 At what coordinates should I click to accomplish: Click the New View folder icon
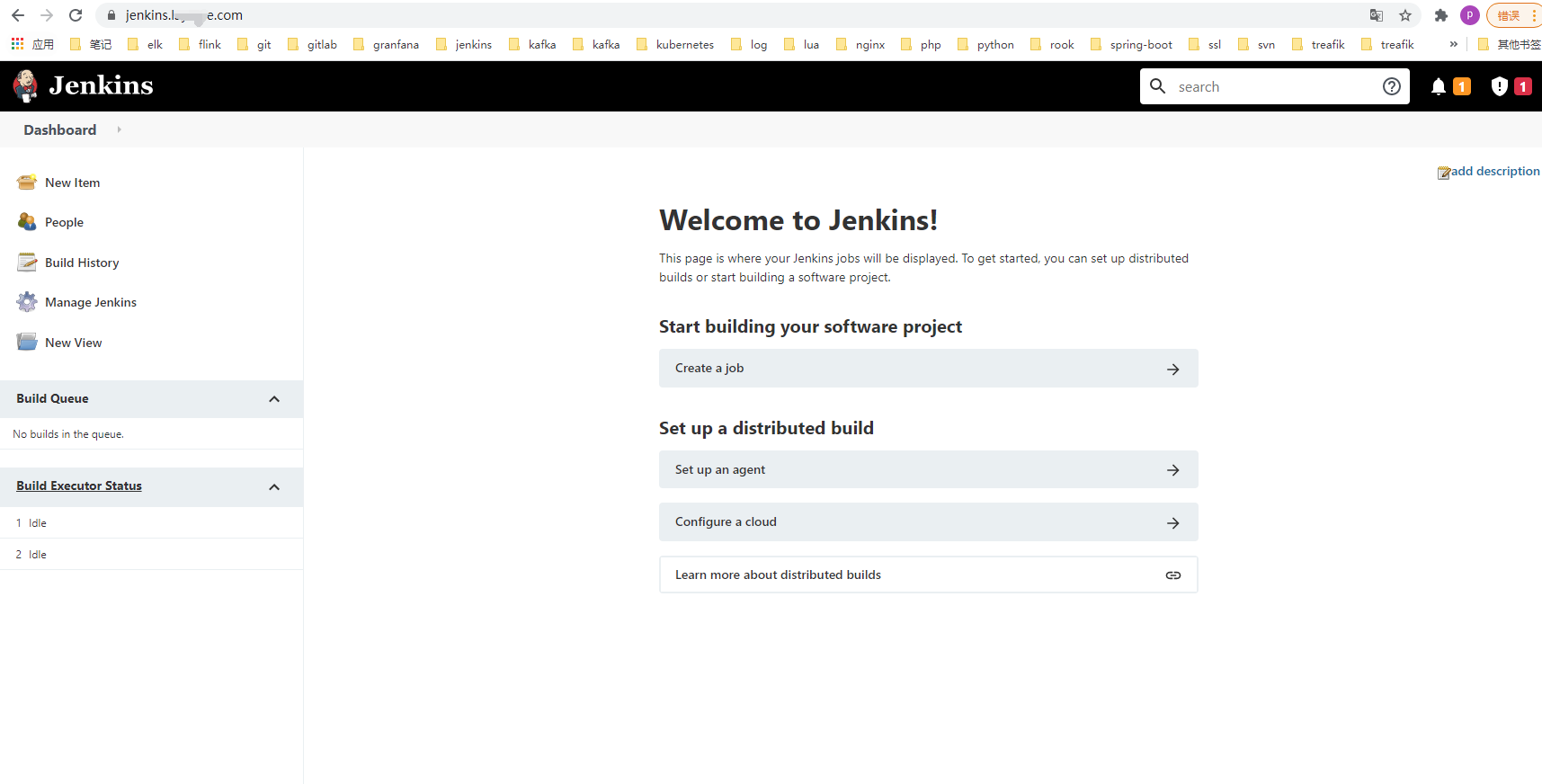tap(27, 342)
